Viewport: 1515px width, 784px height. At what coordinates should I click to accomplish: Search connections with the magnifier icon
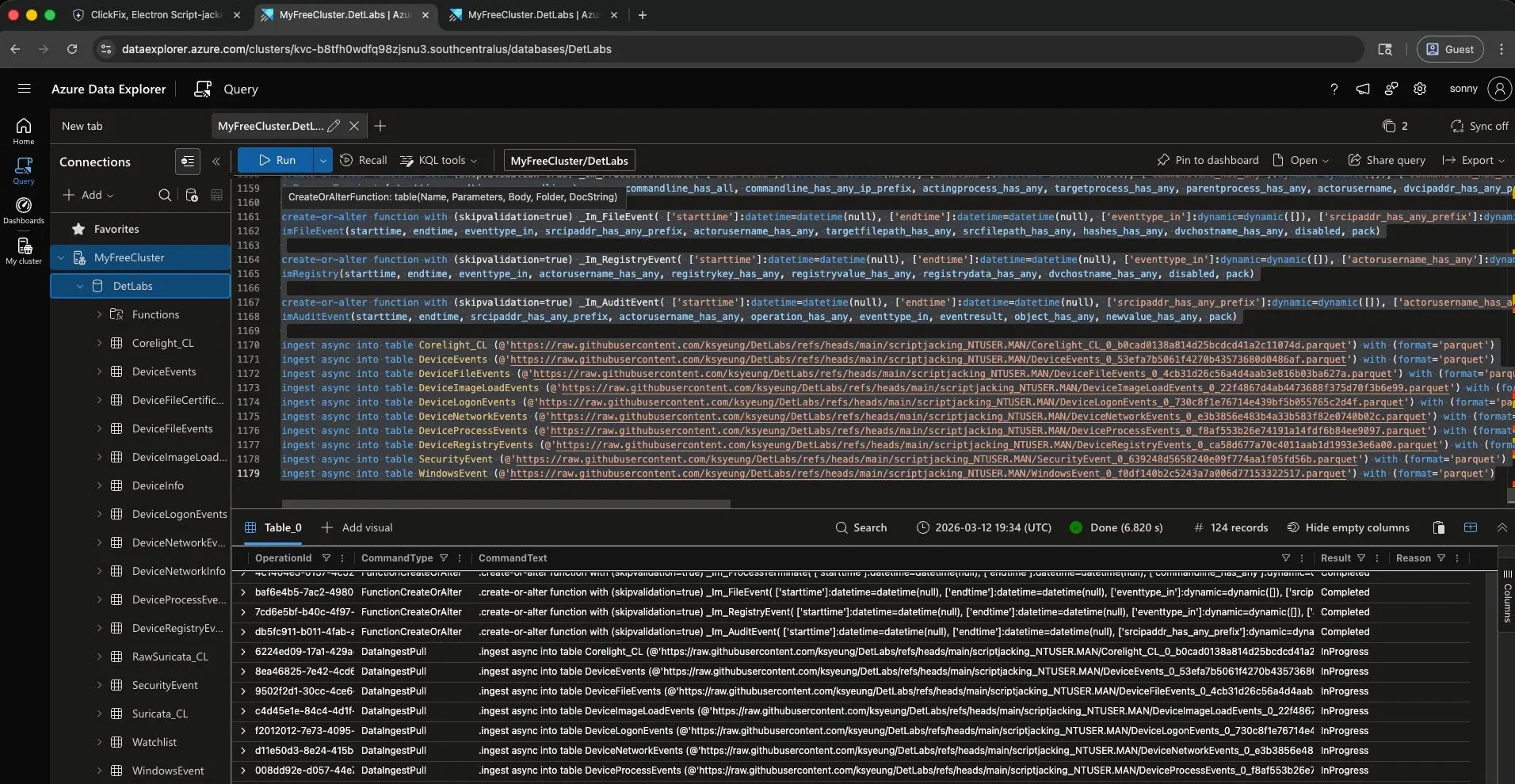pyautogui.click(x=165, y=195)
